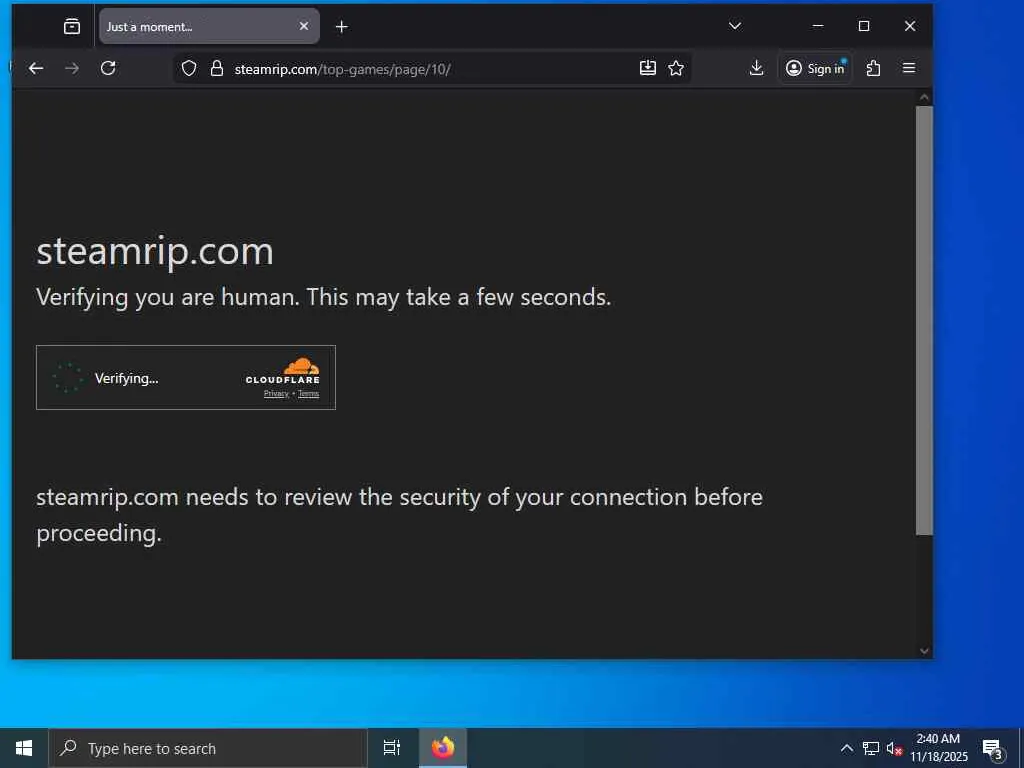
Task: Maximize the Firefox window
Action: tap(864, 26)
